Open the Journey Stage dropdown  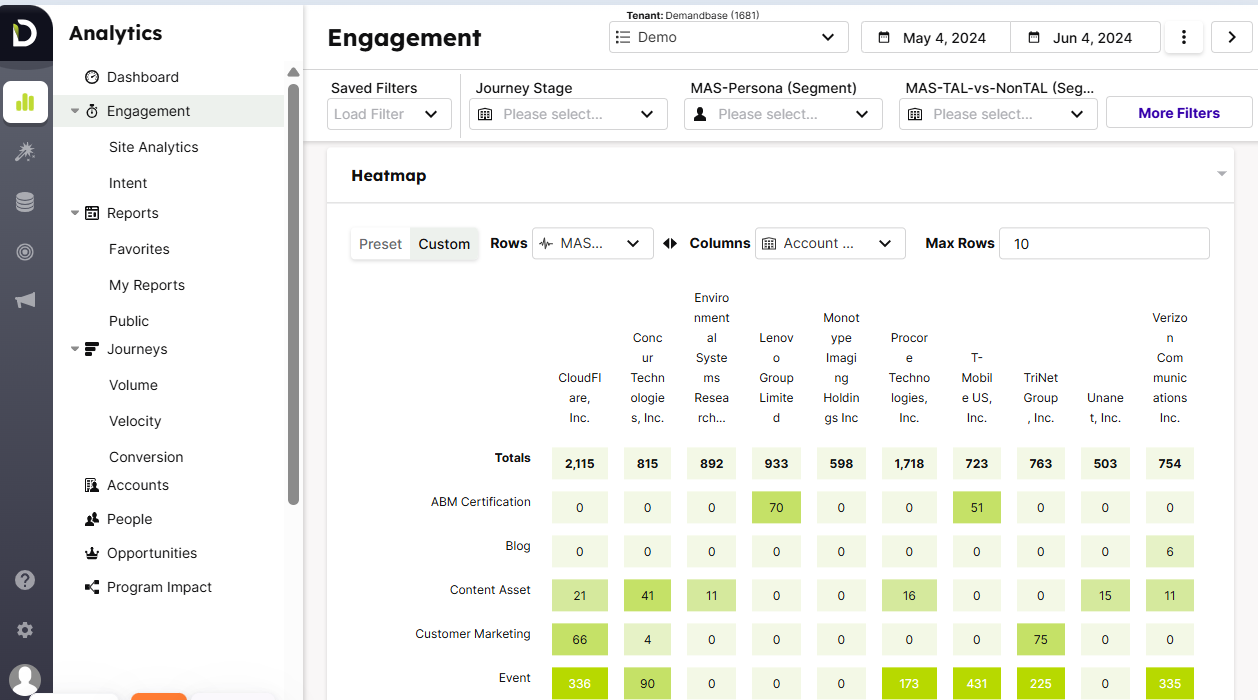[x=567, y=114]
